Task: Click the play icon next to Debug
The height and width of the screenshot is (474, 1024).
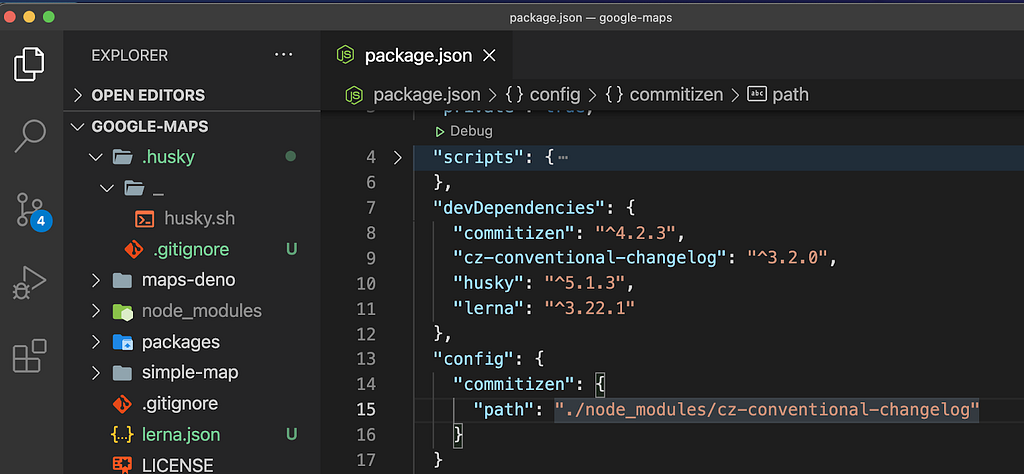Action: click(440, 132)
